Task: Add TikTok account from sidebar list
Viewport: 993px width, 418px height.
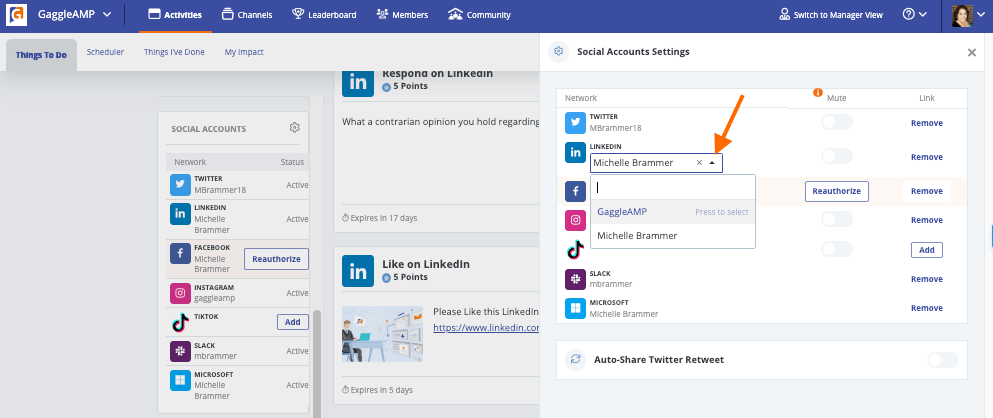Action: click(x=293, y=322)
